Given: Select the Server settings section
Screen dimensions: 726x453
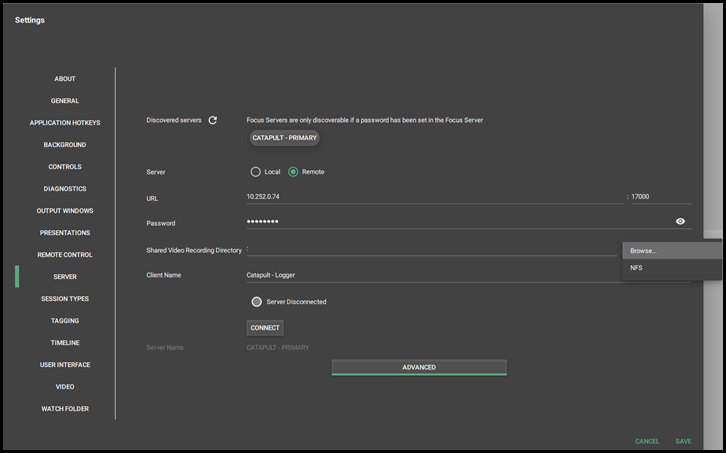Looking at the screenshot, I should (x=65, y=277).
